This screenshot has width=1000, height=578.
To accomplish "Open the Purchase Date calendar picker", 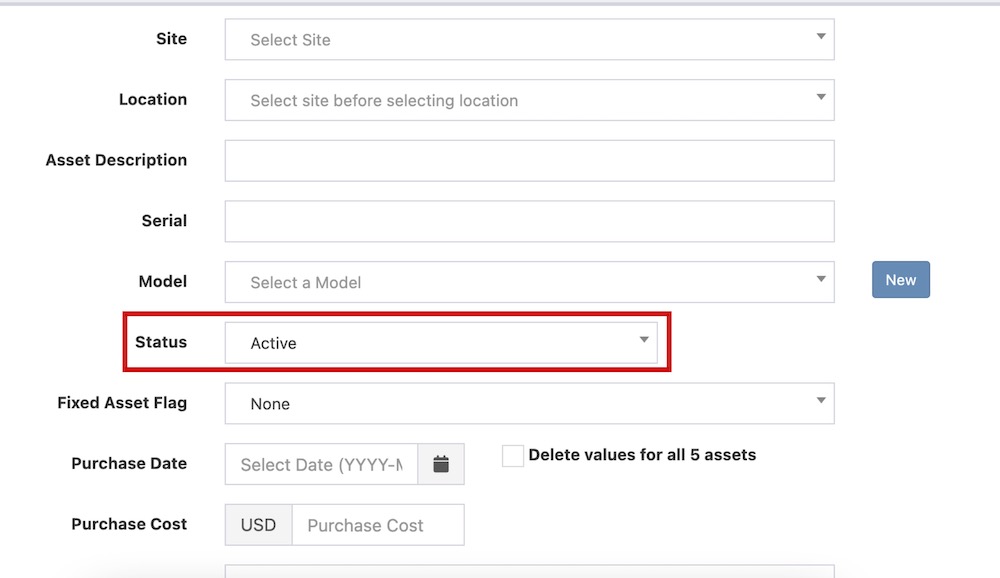I will click(441, 465).
